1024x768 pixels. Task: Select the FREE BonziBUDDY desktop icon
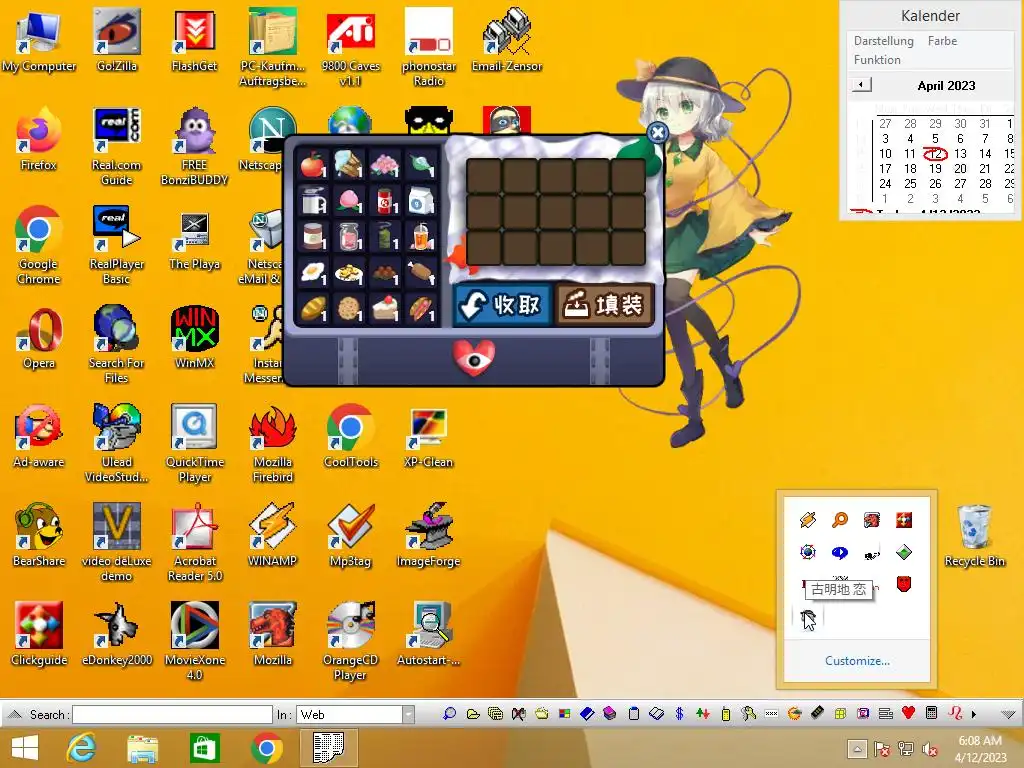(194, 148)
